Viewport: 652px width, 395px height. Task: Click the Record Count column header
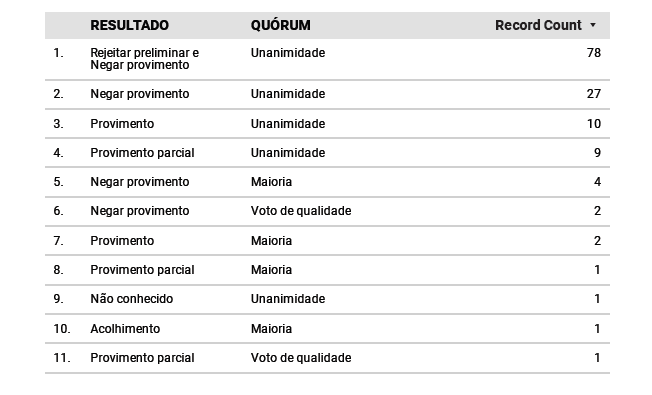point(538,25)
